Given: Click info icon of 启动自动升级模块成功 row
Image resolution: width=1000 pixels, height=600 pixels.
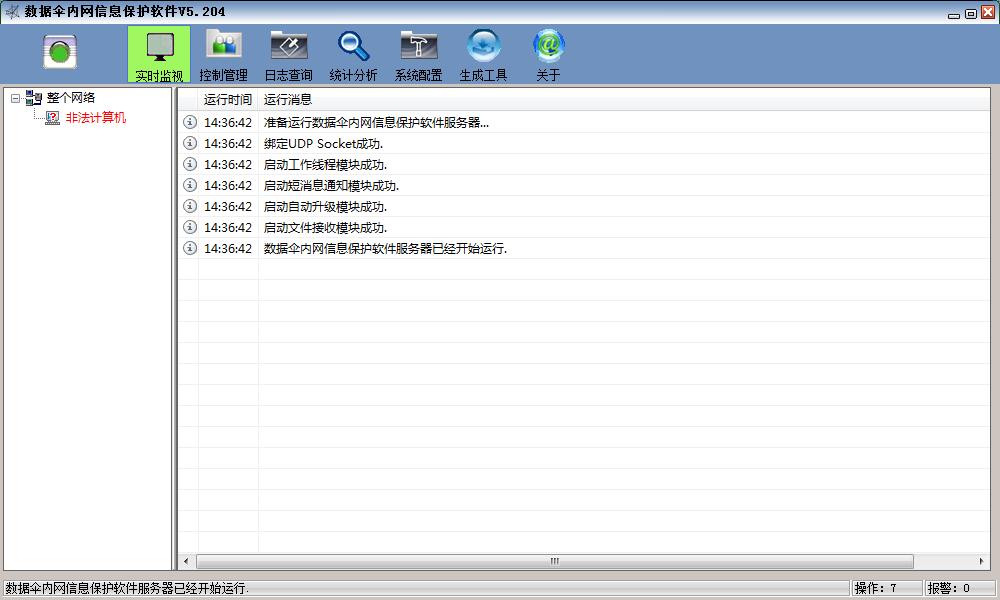Looking at the screenshot, I should (189, 206).
